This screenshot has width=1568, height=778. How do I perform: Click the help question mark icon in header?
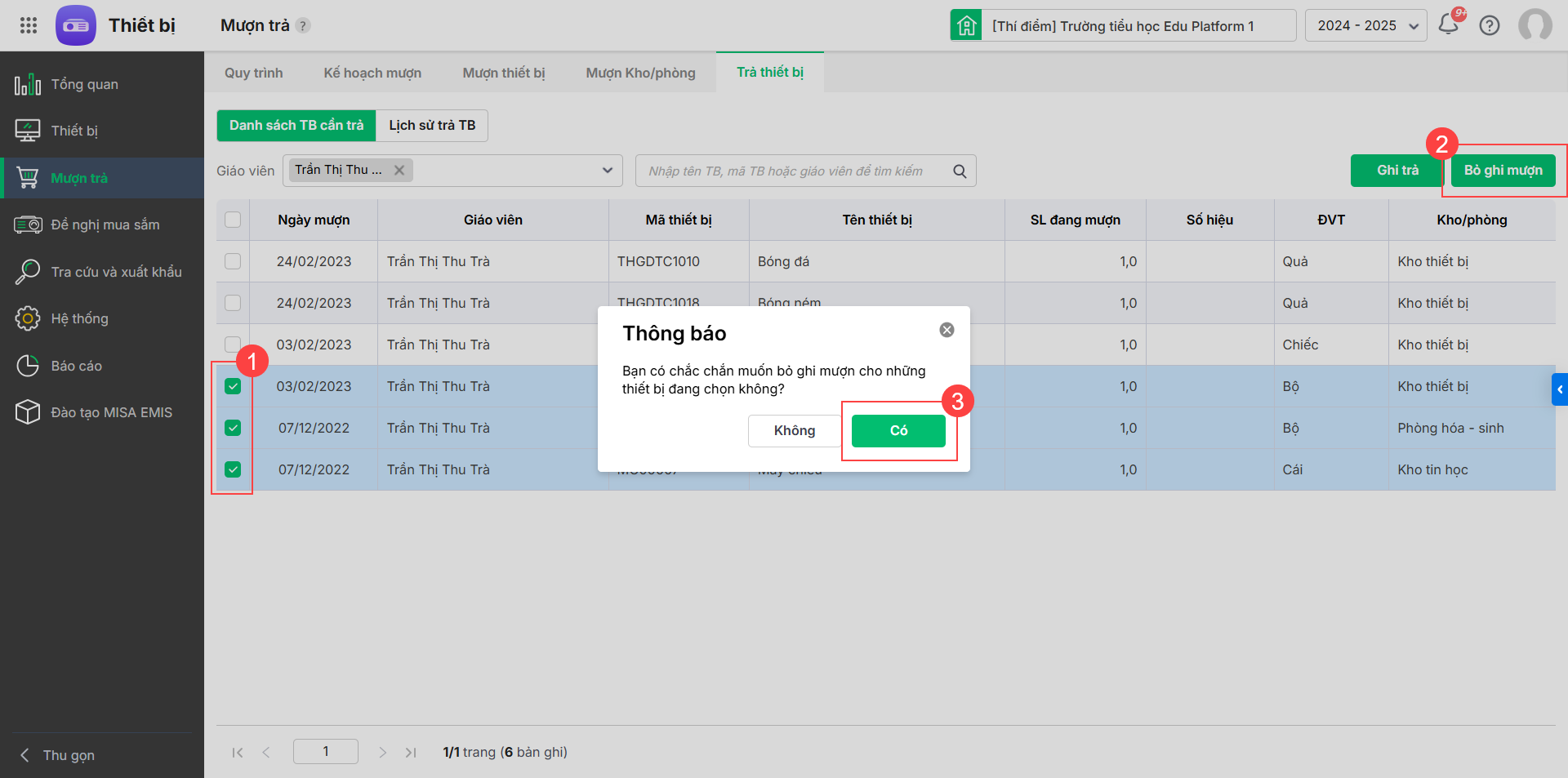pos(1490,25)
